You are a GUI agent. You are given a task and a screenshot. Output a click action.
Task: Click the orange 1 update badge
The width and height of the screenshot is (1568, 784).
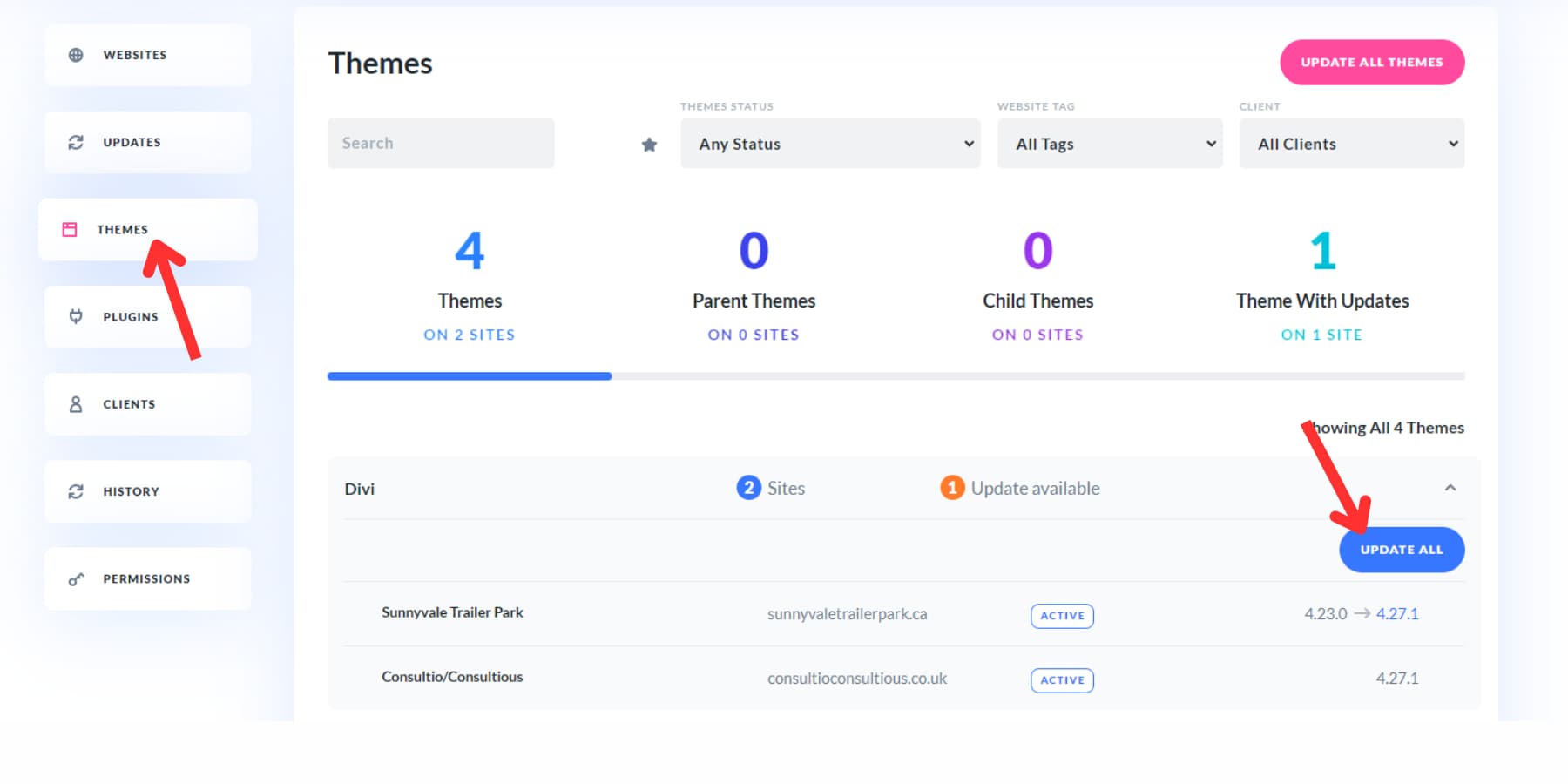click(x=952, y=488)
